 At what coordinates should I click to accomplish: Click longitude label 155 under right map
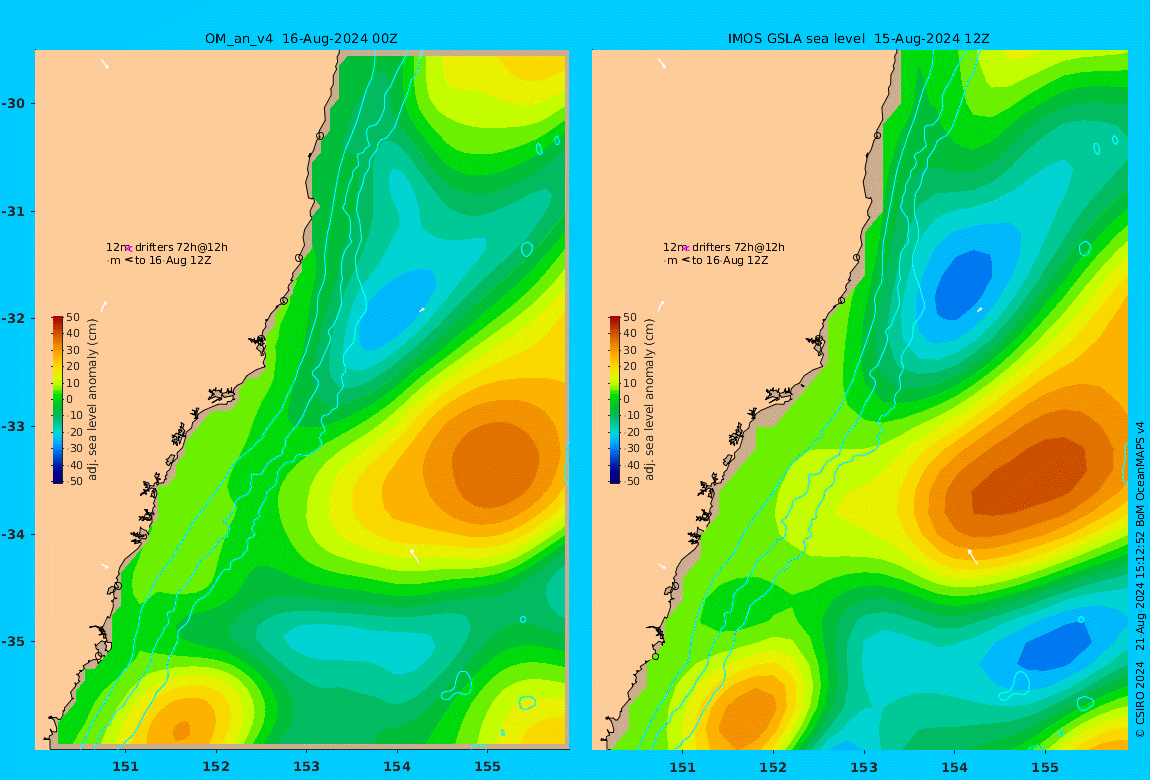tap(1045, 767)
